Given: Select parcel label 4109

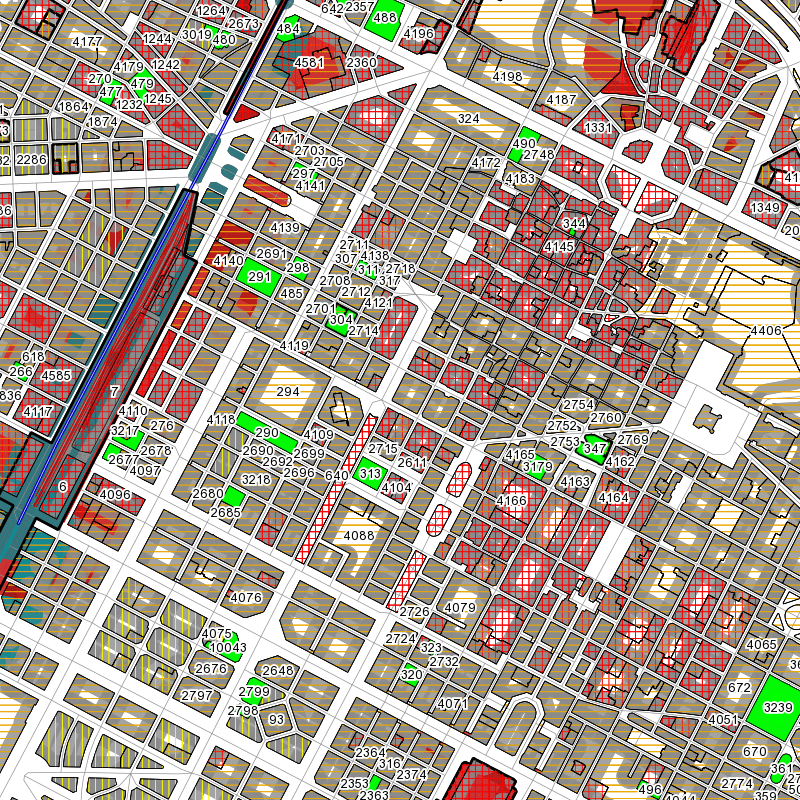Looking at the screenshot, I should point(318,435).
